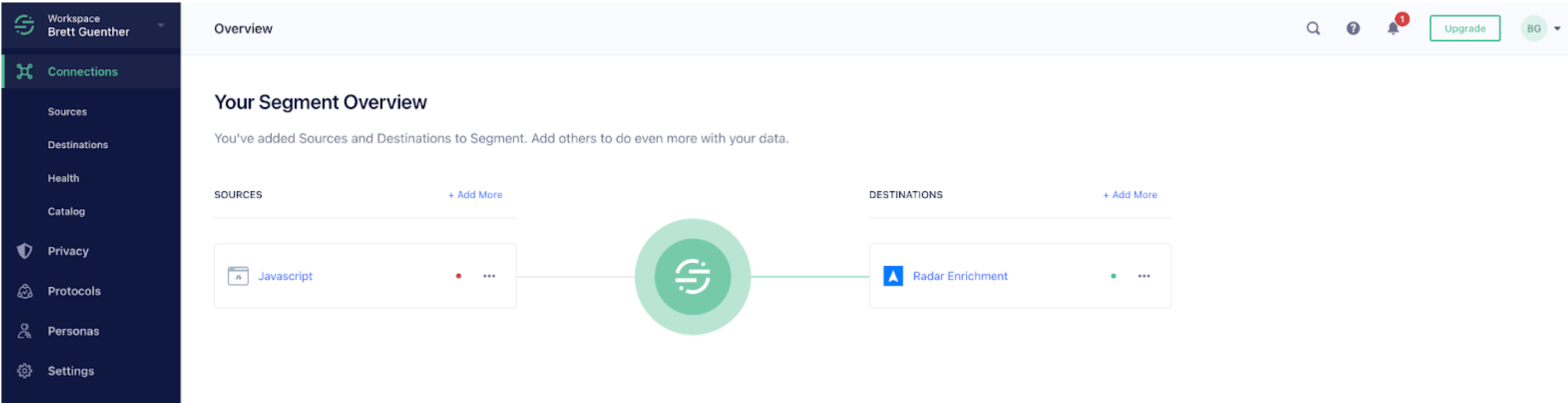Screen dimensions: 1568x403
Task: Open help via the question mark icon
Action: pyautogui.click(x=1353, y=28)
